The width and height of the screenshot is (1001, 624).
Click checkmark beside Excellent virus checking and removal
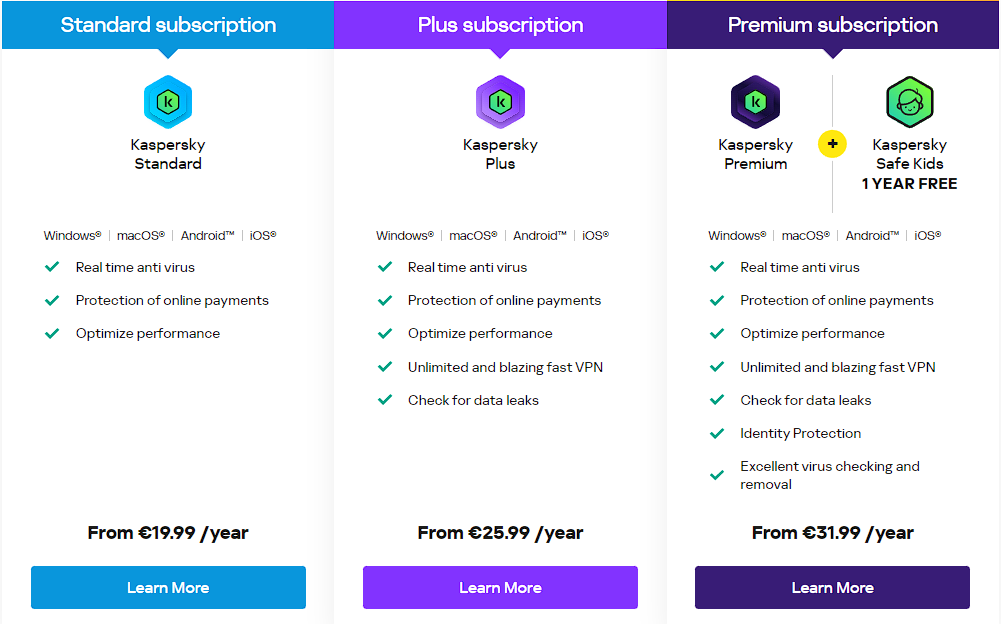(x=717, y=475)
